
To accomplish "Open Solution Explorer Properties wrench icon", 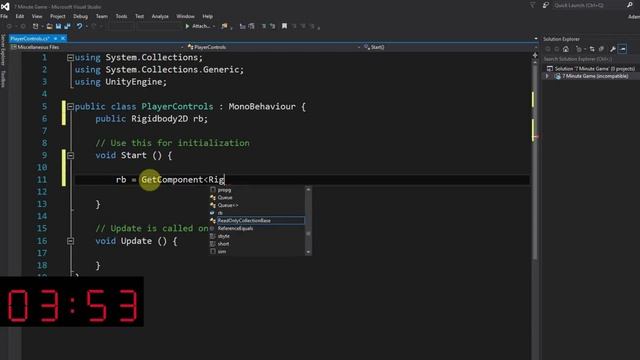I will [613, 49].
